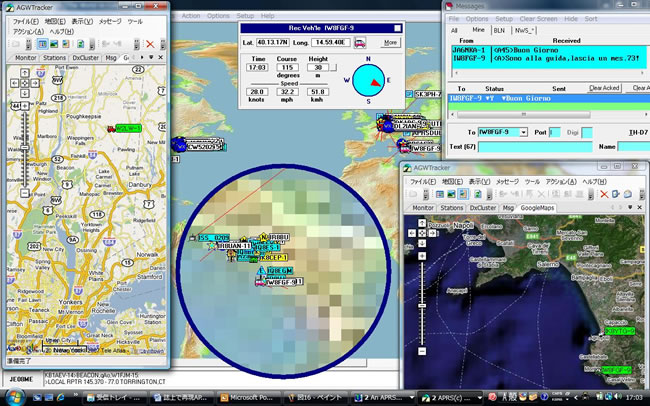Recenter left Google map with center pan button
Image resolution: width=650 pixels, height=406 pixels.
(24, 83)
